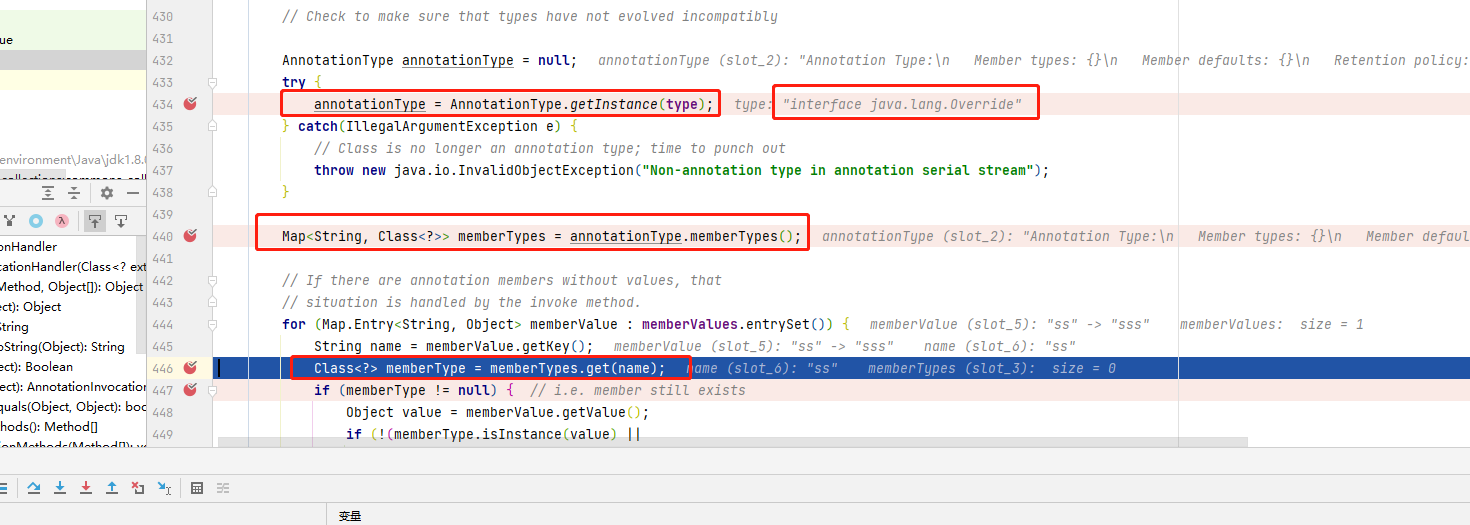
Task: Click Drop Frame icon
Action: [138, 488]
